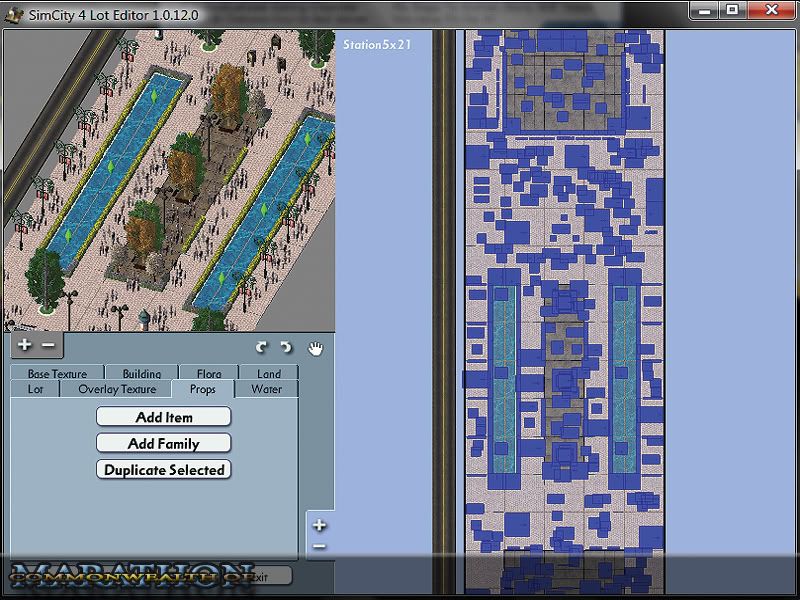Switch to the Base Texture tab
The width and height of the screenshot is (800, 600).
(57, 374)
